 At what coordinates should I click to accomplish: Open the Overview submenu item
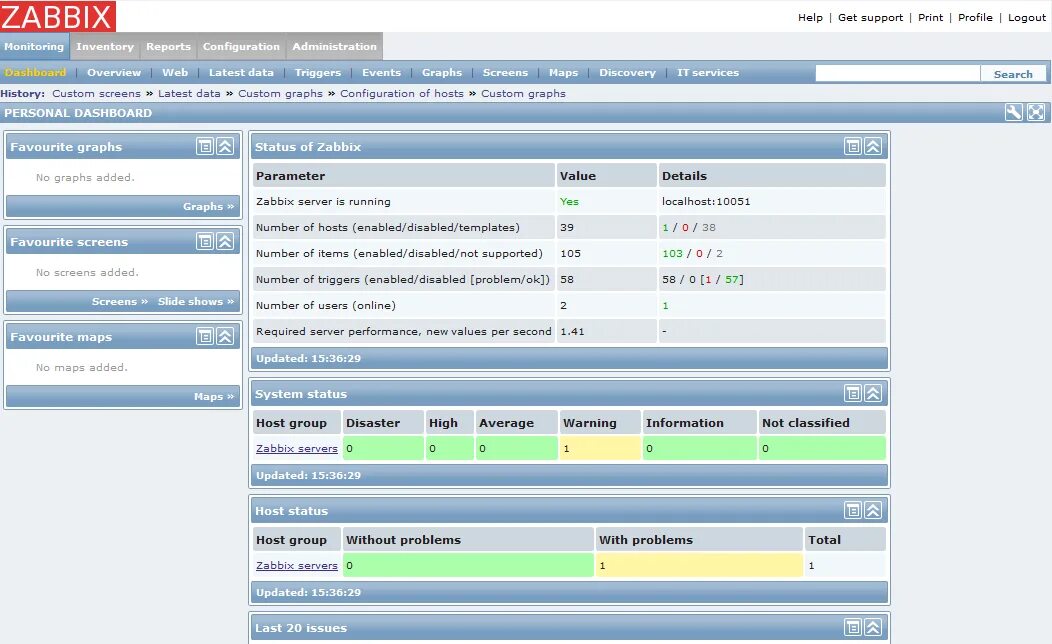[x=114, y=72]
